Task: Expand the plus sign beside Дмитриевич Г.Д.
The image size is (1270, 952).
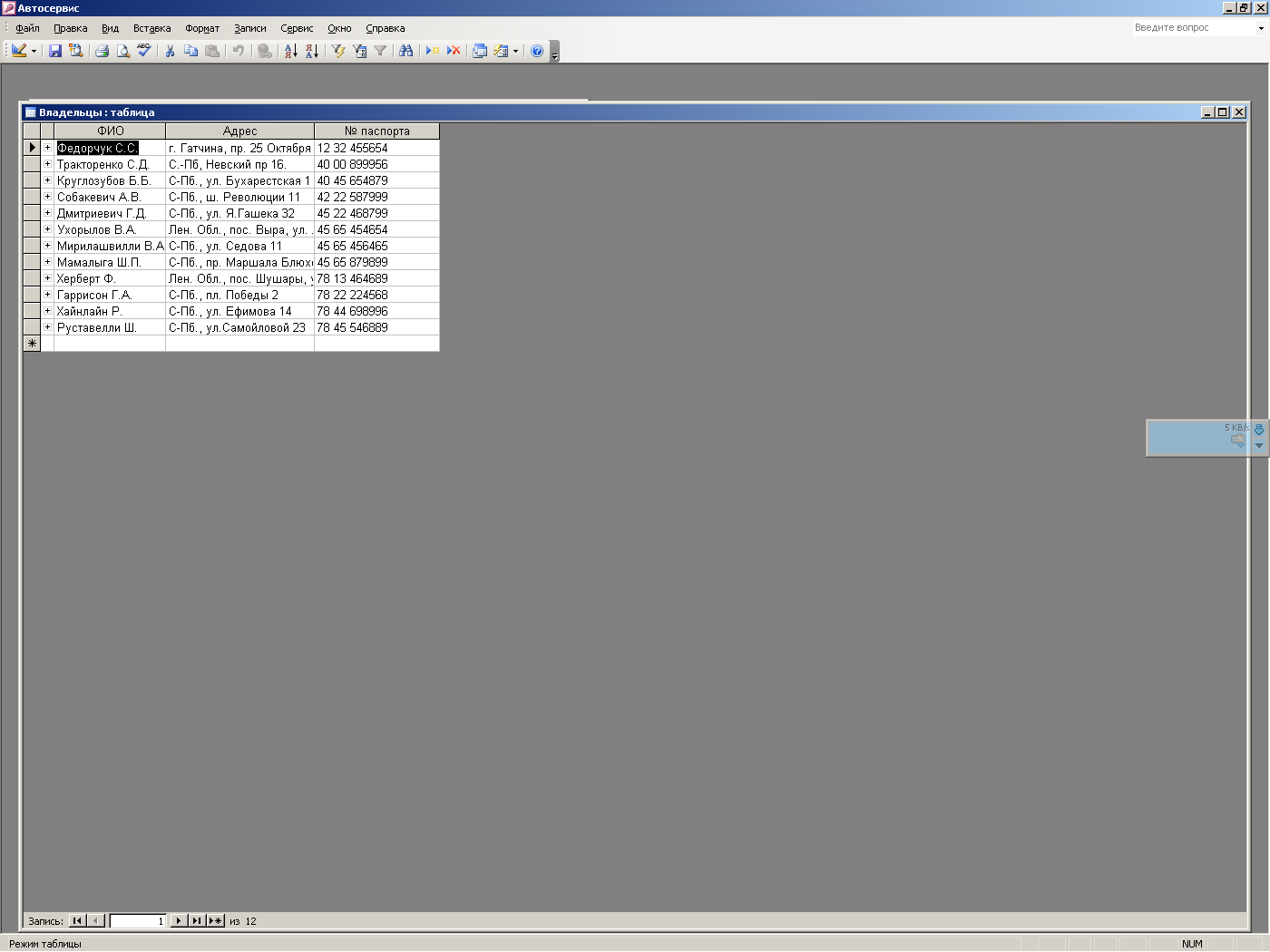Action: 47,213
